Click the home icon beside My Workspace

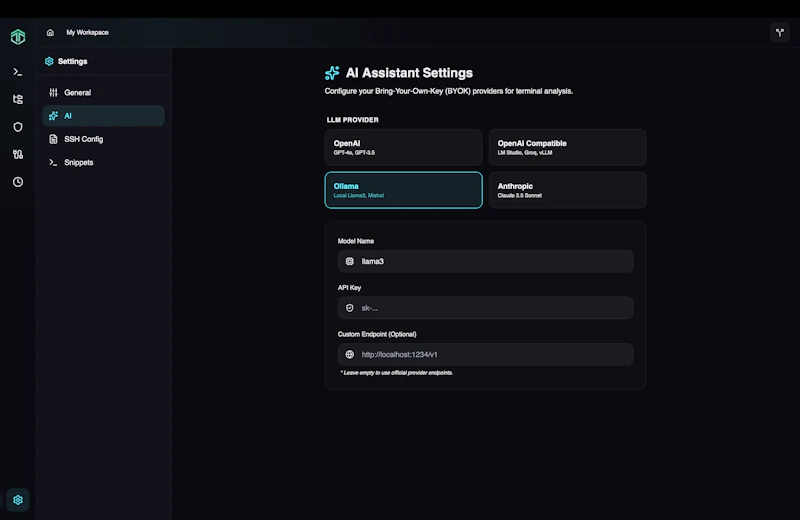50,33
